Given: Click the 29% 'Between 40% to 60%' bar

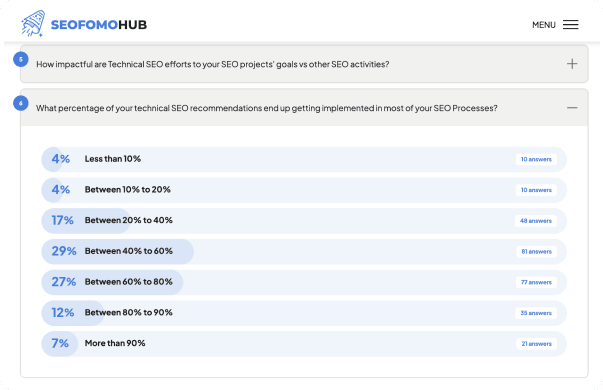Looking at the screenshot, I should 304,252.
